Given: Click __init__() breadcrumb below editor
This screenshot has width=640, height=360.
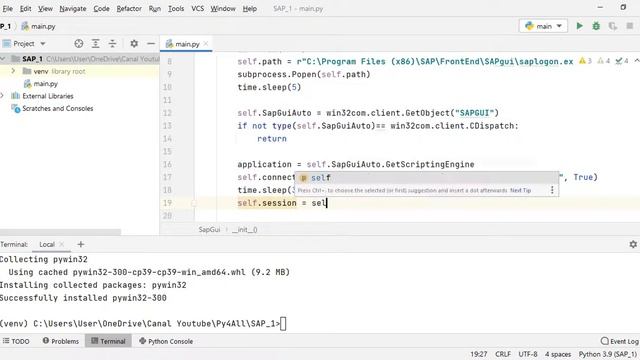Looking at the screenshot, I should (x=245, y=229).
